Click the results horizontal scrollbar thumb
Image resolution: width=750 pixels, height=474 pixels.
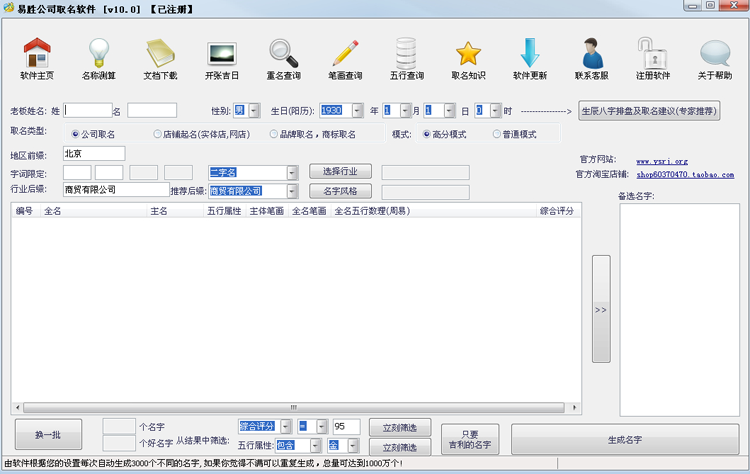click(294, 408)
